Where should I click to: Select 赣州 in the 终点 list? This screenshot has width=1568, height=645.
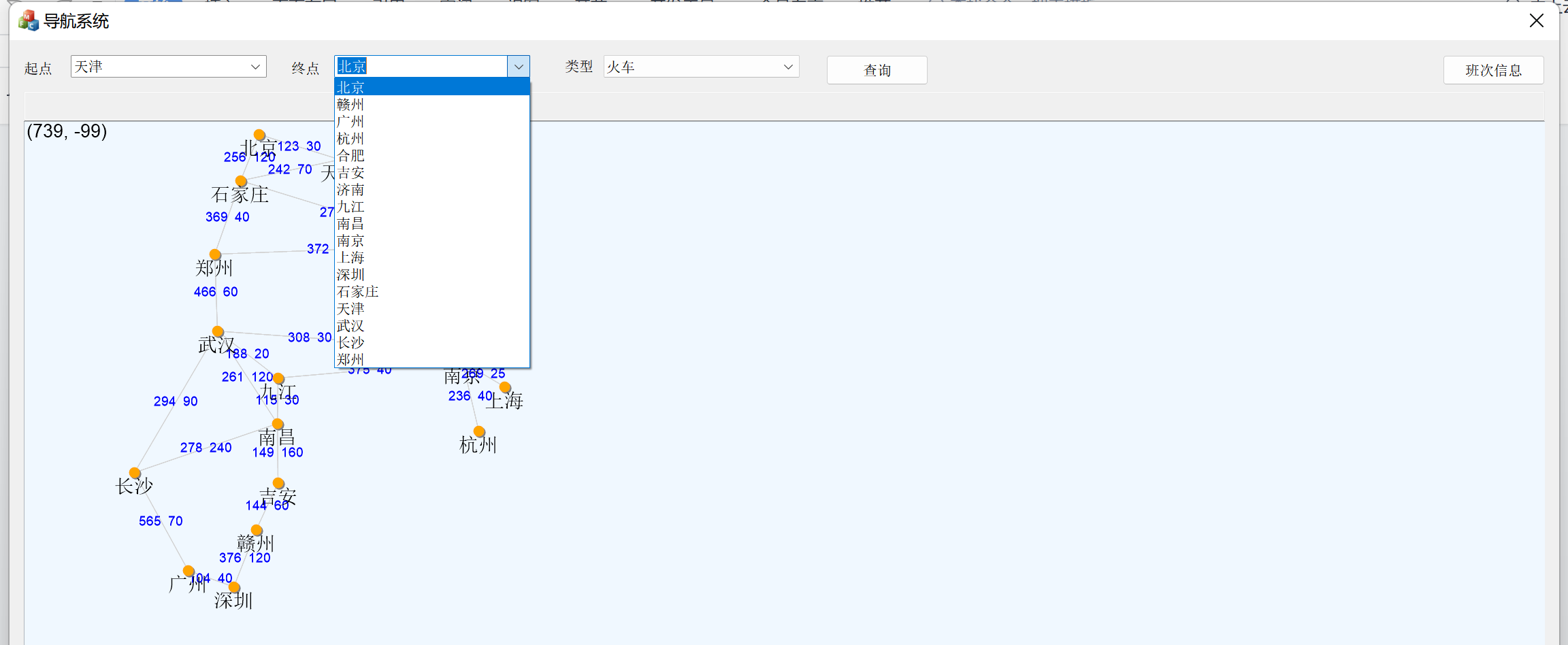[432, 104]
